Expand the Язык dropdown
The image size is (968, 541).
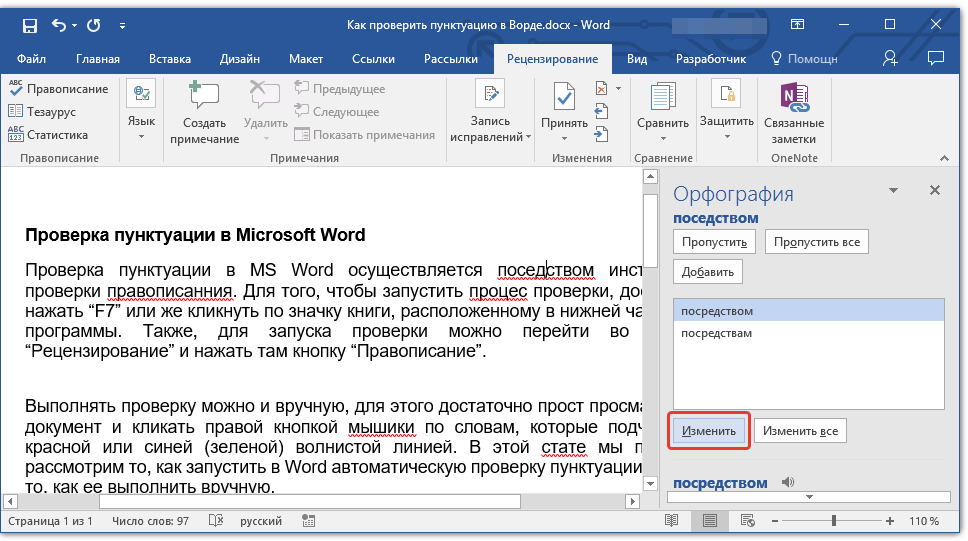point(141,136)
